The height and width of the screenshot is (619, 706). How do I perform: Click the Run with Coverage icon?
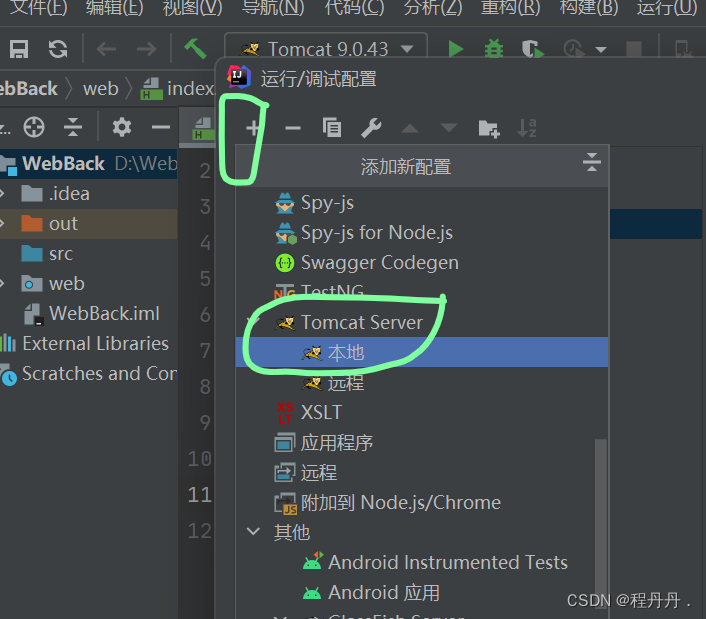533,49
